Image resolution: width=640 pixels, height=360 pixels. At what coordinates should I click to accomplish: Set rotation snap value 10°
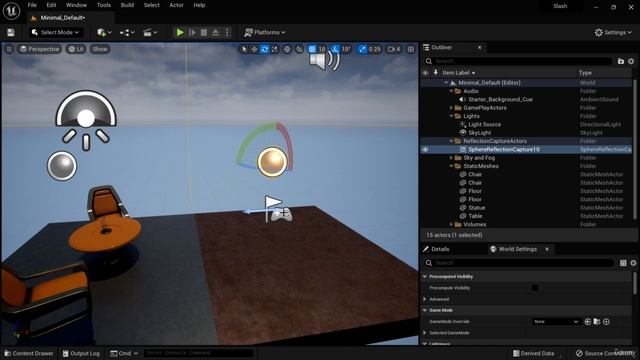[346, 49]
